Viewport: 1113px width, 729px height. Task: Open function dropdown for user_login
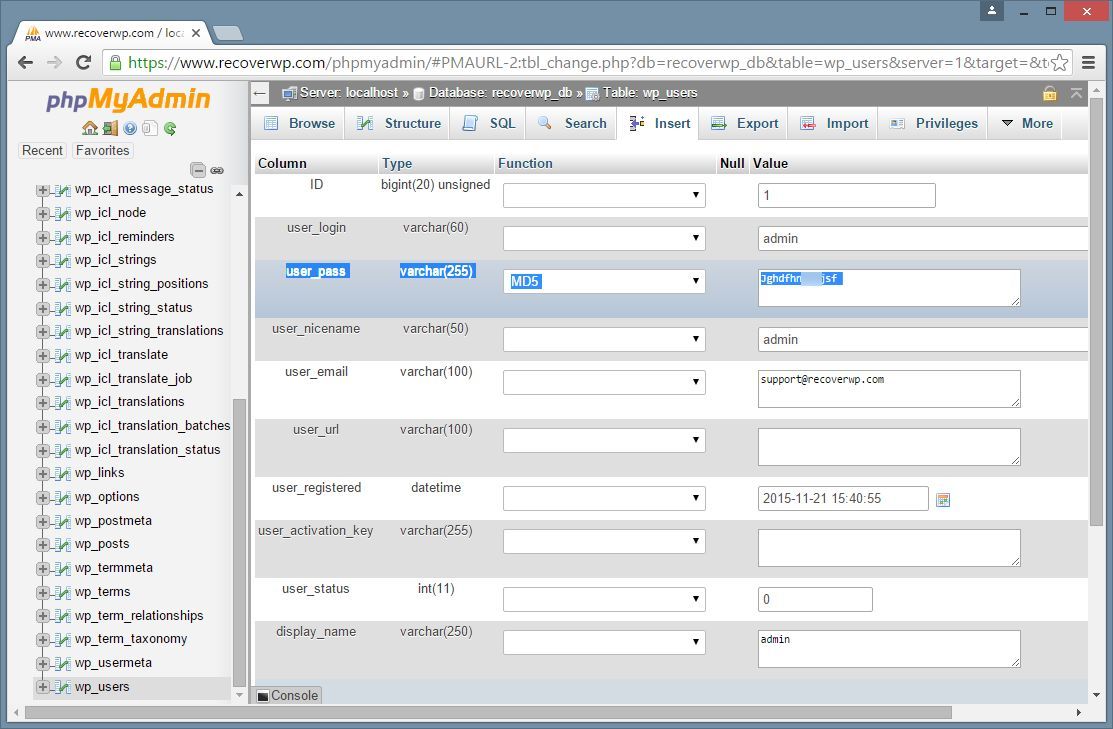pyautogui.click(x=604, y=239)
